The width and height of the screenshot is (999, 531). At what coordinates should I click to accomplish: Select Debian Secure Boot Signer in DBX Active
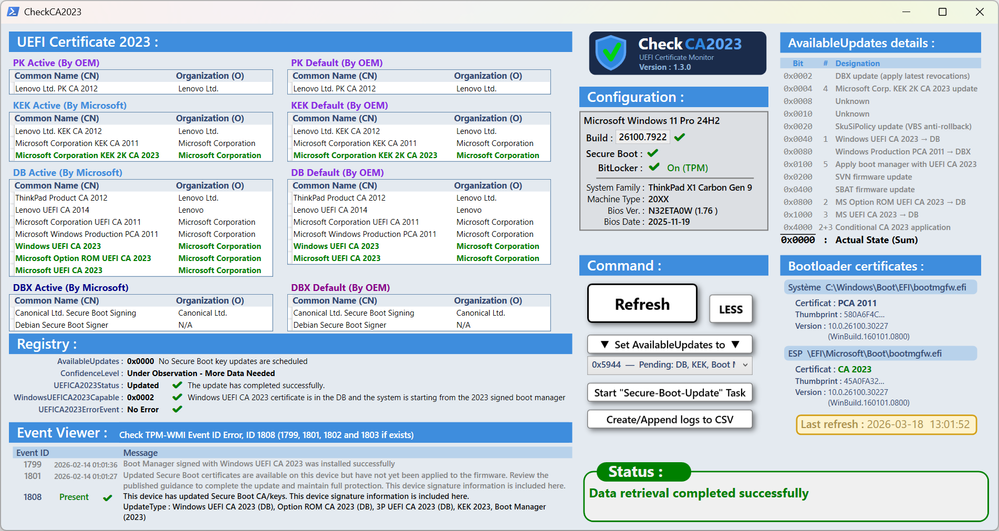(x=141, y=326)
